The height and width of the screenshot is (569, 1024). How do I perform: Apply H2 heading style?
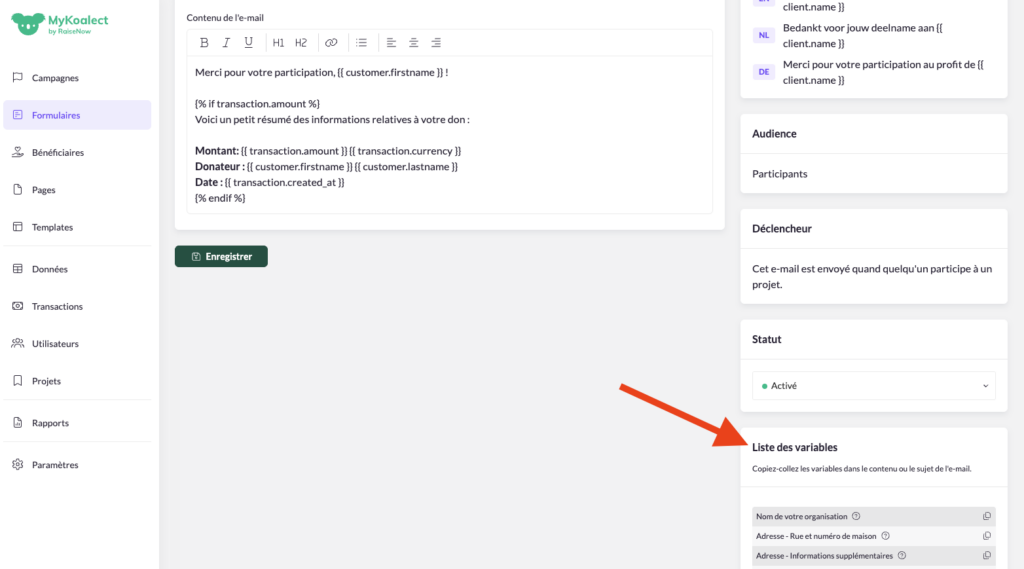pos(301,43)
